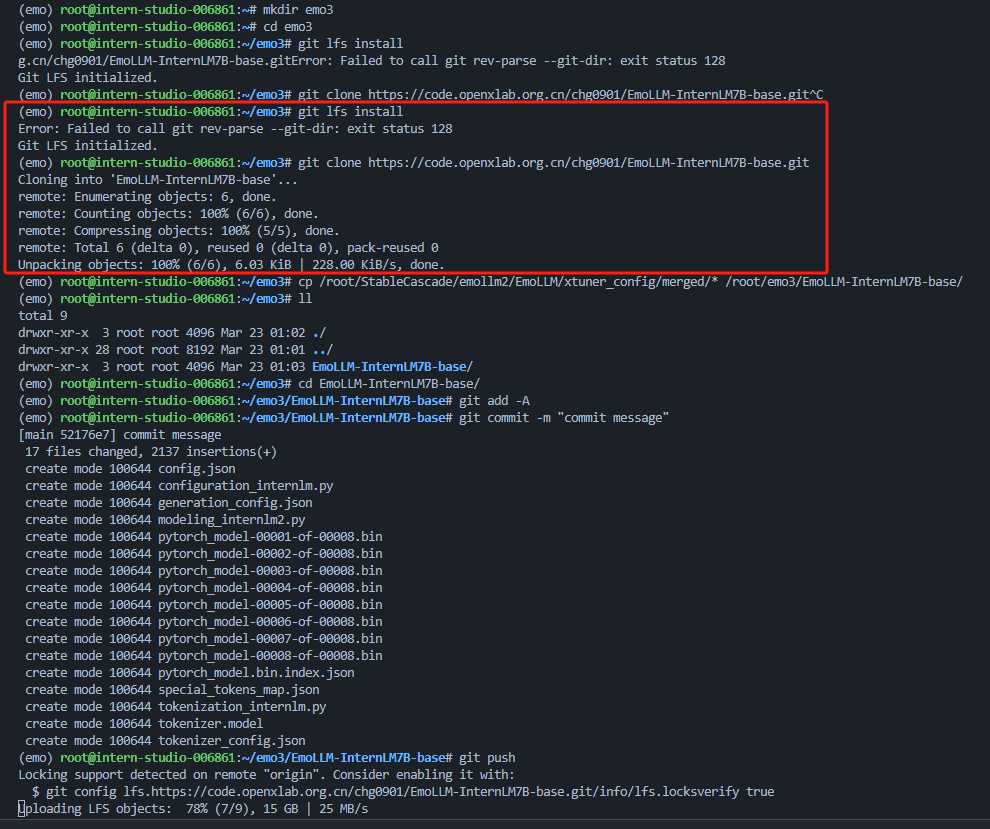This screenshot has height=829, width=990.
Task: Click the pytorch_model.bin.index.json entry
Action: point(255,673)
